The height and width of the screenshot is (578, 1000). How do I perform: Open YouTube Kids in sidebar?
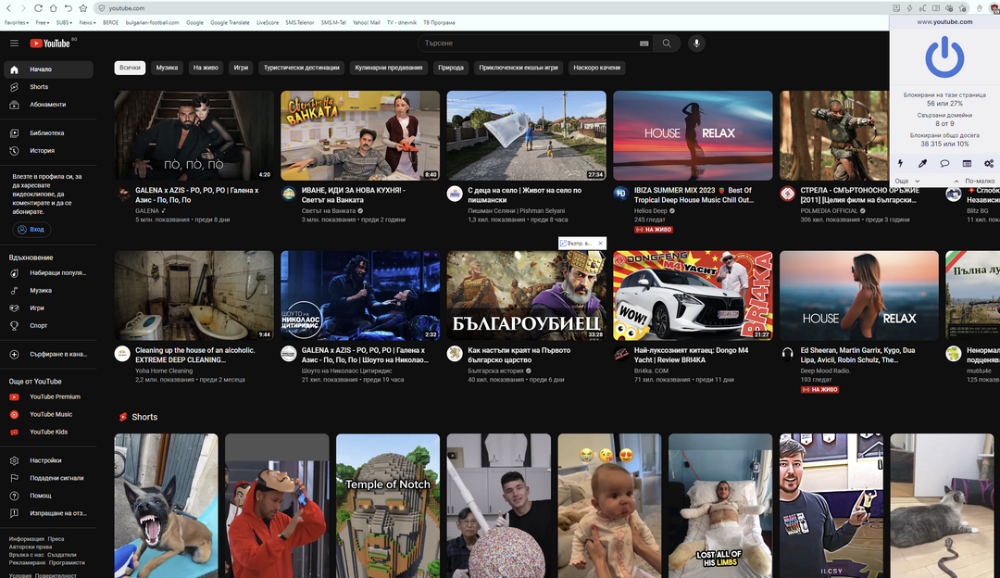pyautogui.click(x=48, y=432)
